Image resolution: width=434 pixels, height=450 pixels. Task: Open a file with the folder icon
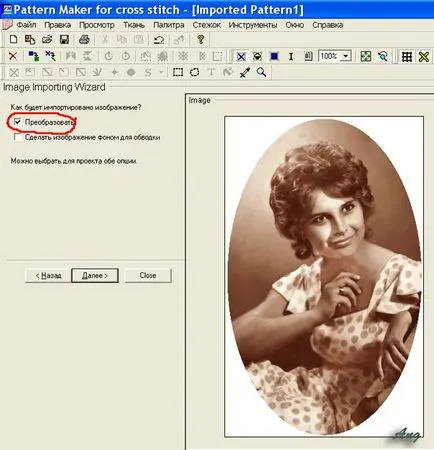pos(47,39)
